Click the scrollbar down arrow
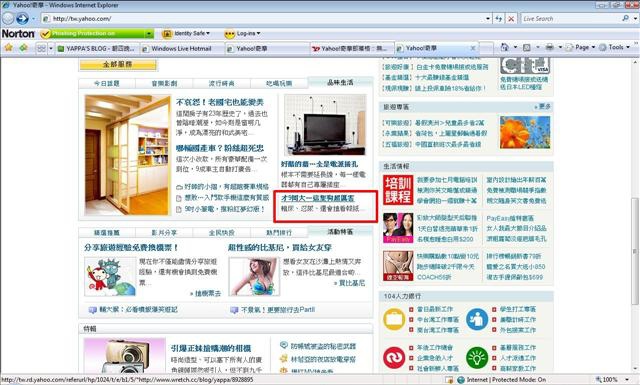The height and width of the screenshot is (385, 640). coord(635,369)
